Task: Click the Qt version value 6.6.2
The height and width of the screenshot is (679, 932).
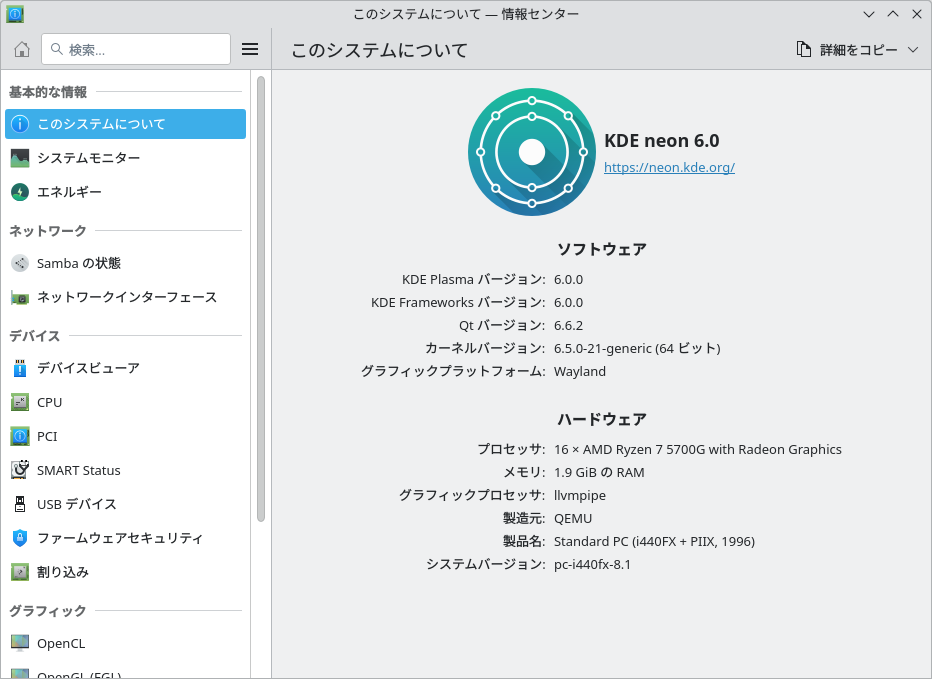Action: pyautogui.click(x=568, y=326)
